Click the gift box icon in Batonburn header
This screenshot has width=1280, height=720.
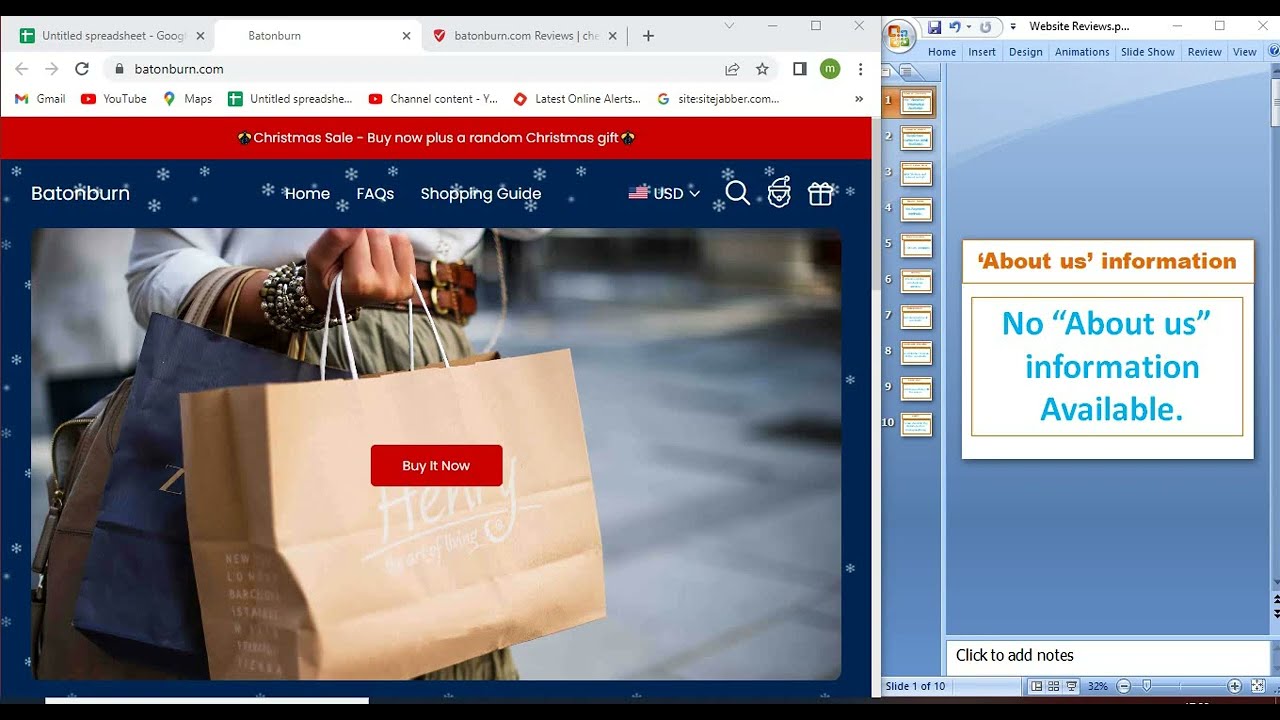coord(820,193)
